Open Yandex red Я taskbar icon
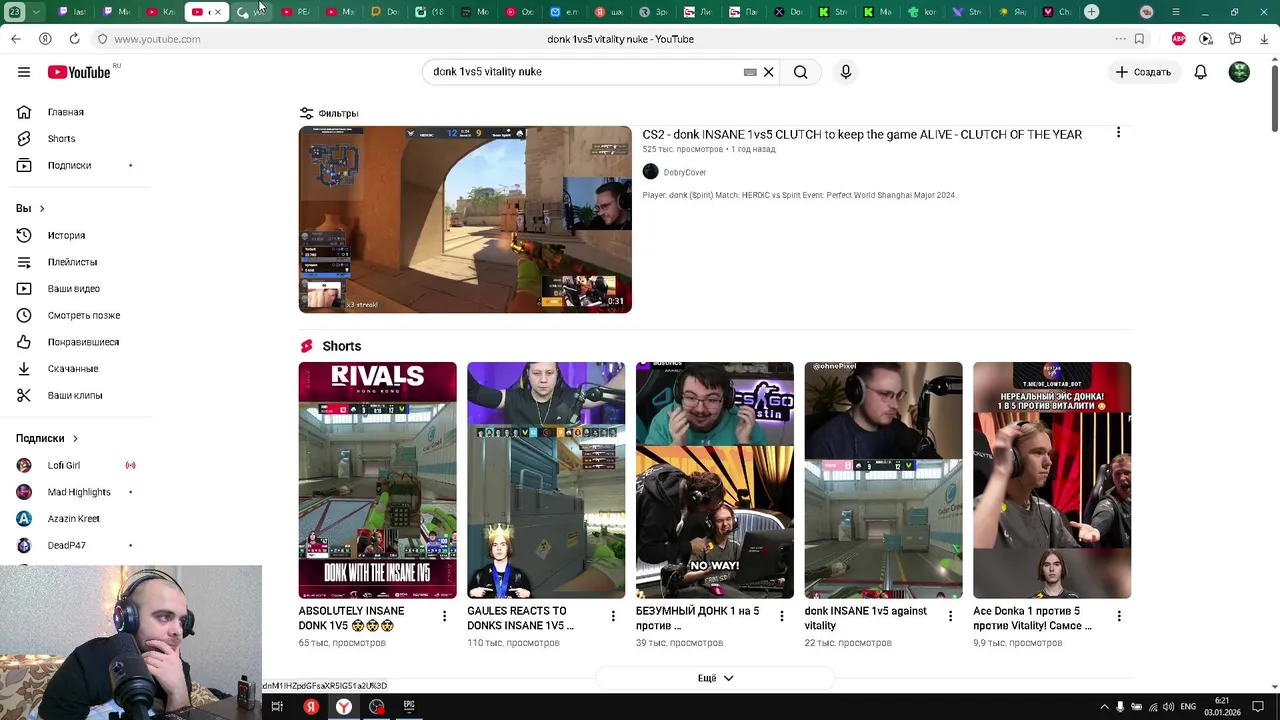The height and width of the screenshot is (720, 1280). 311,706
